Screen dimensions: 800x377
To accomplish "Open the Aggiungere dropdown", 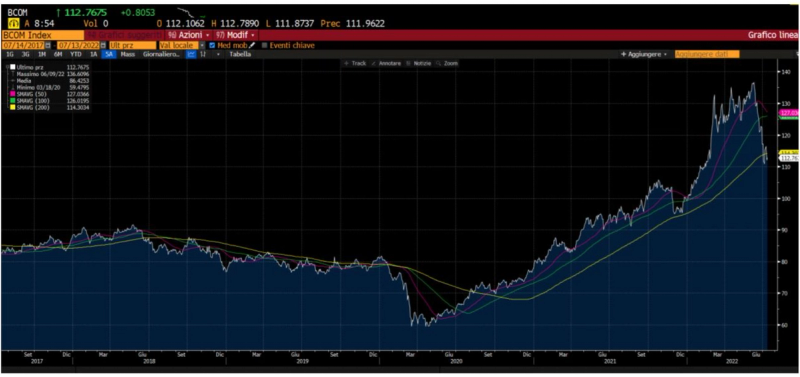I will [x=644, y=54].
